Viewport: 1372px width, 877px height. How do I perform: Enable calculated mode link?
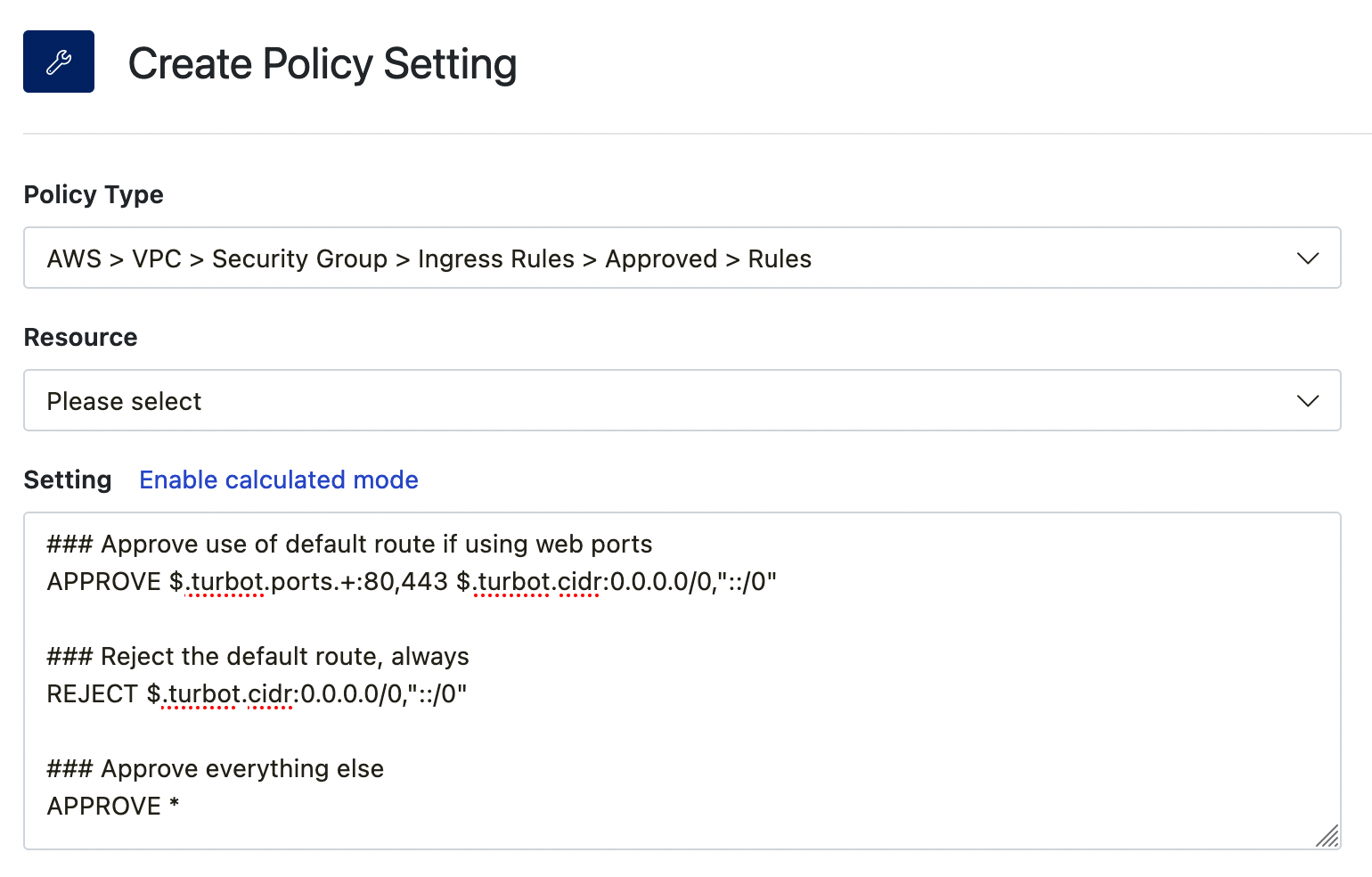(279, 479)
